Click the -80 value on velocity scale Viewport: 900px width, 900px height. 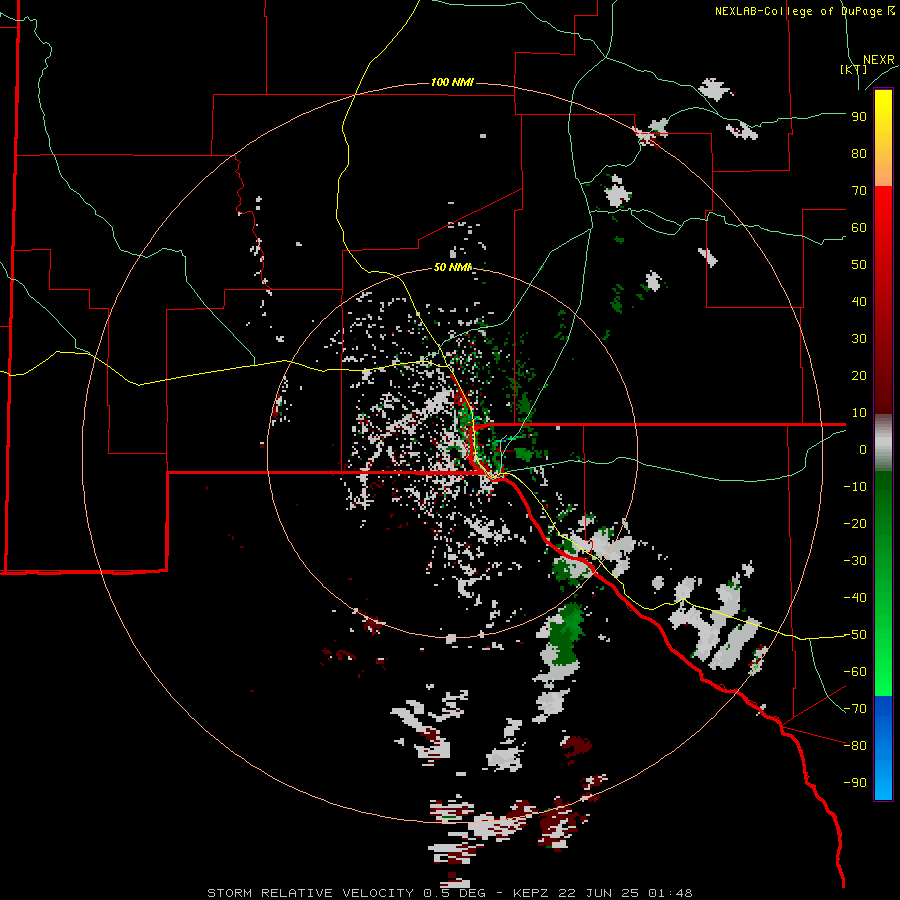pyautogui.click(x=855, y=746)
